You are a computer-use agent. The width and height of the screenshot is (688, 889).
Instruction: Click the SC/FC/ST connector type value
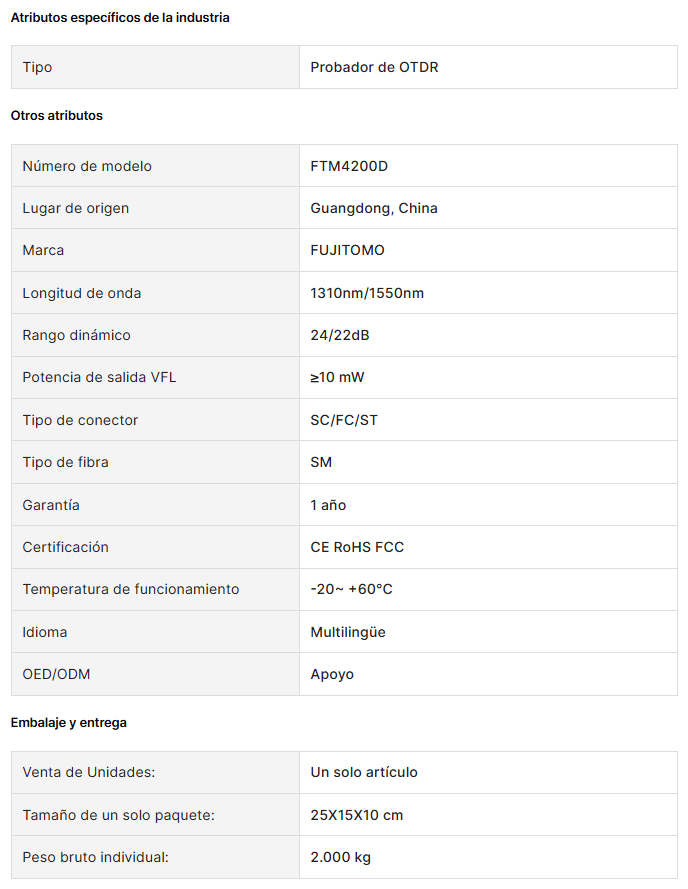(344, 420)
